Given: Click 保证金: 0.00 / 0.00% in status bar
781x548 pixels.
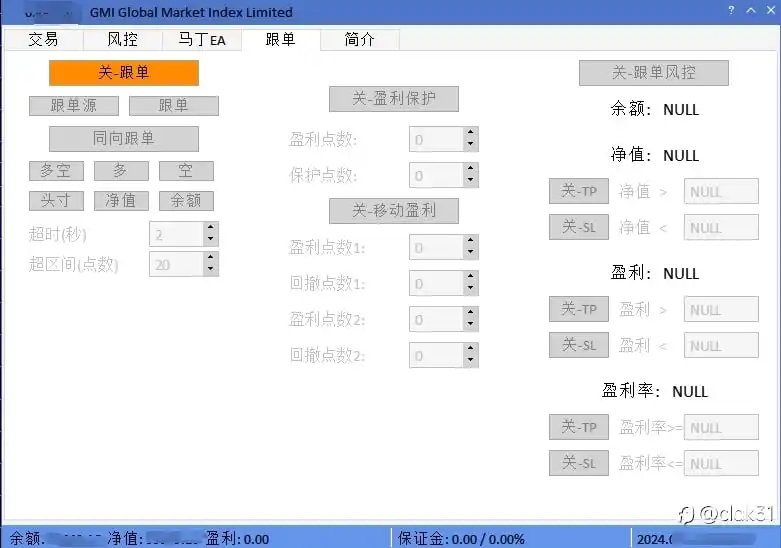Looking at the screenshot, I should [461, 539].
